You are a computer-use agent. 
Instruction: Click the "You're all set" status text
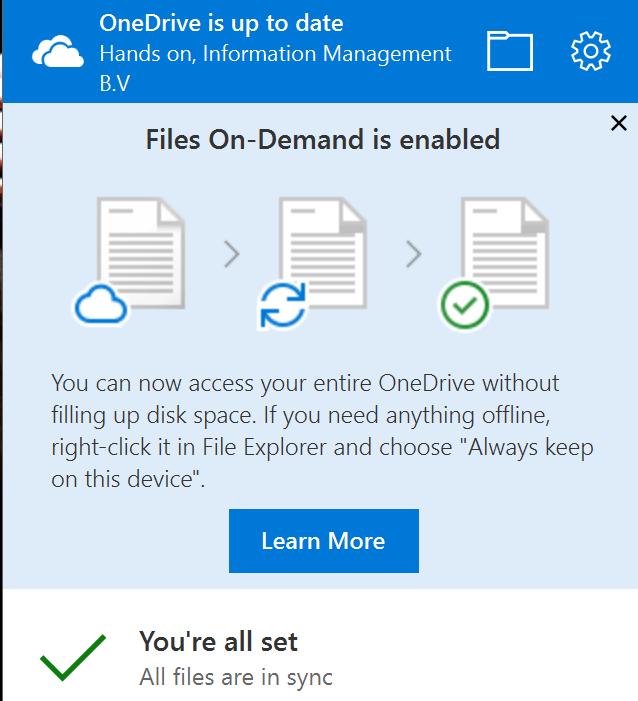218,641
